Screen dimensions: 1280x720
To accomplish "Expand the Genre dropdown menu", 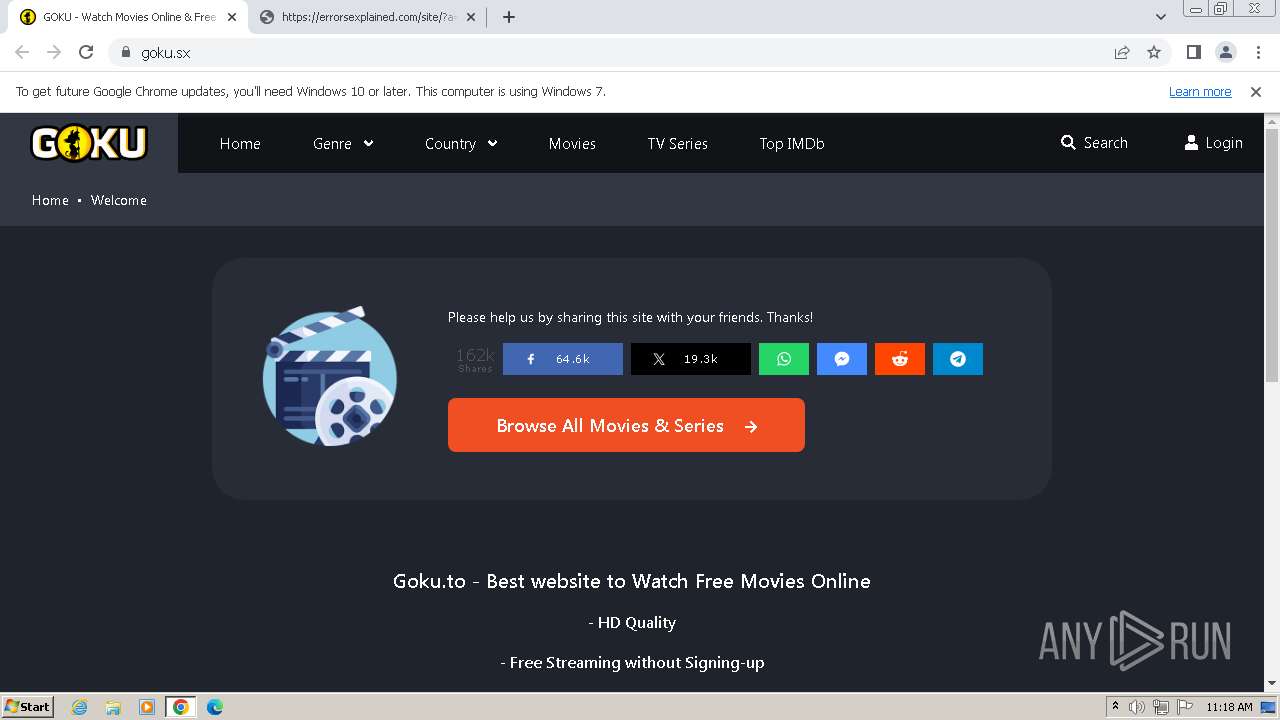I will tap(343, 144).
